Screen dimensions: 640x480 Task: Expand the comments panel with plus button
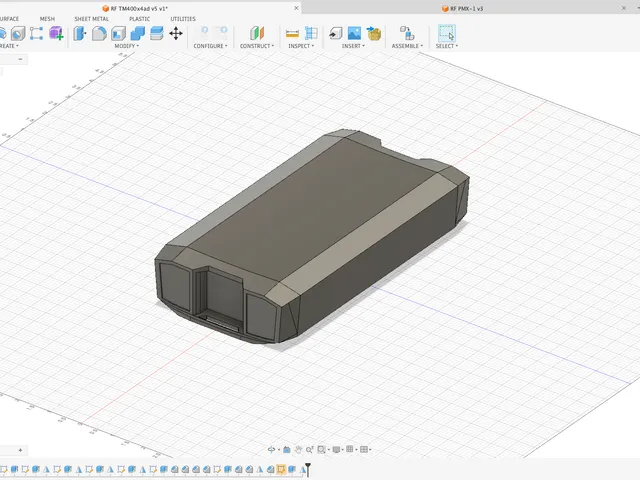pyautogui.click(x=20, y=450)
